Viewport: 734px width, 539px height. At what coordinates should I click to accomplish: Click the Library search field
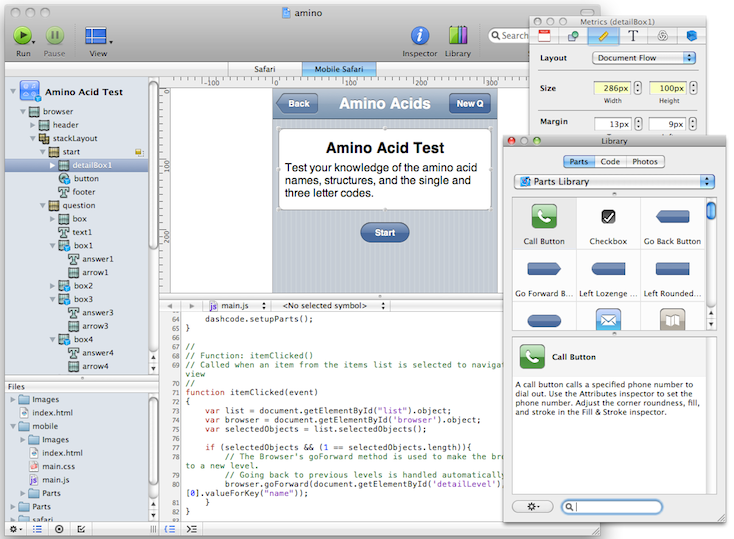[612, 507]
